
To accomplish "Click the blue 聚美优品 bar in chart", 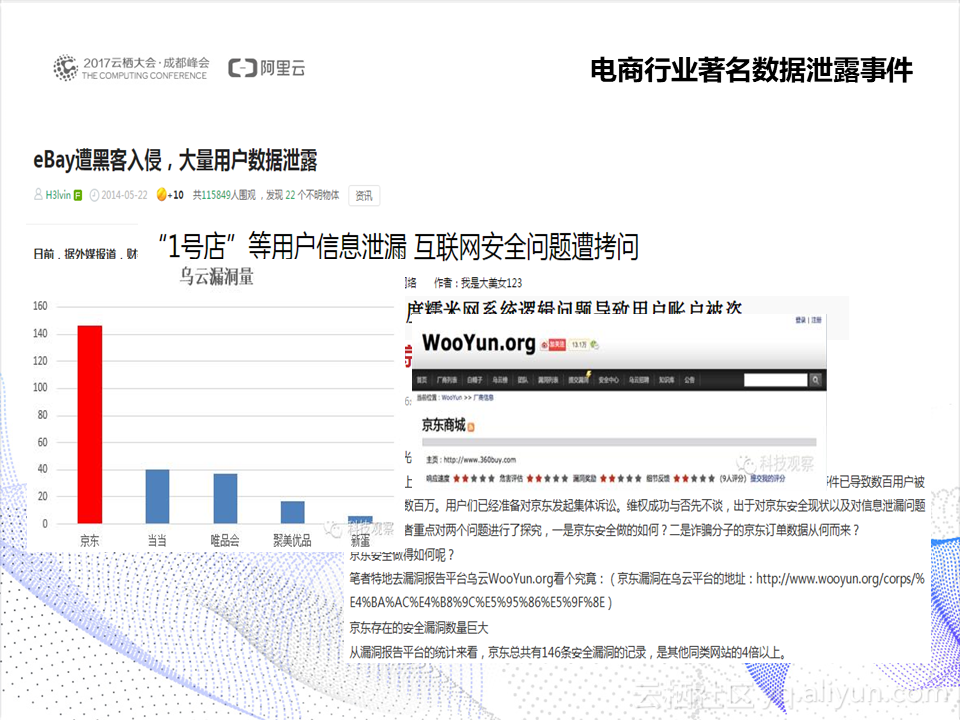I will point(293,512).
